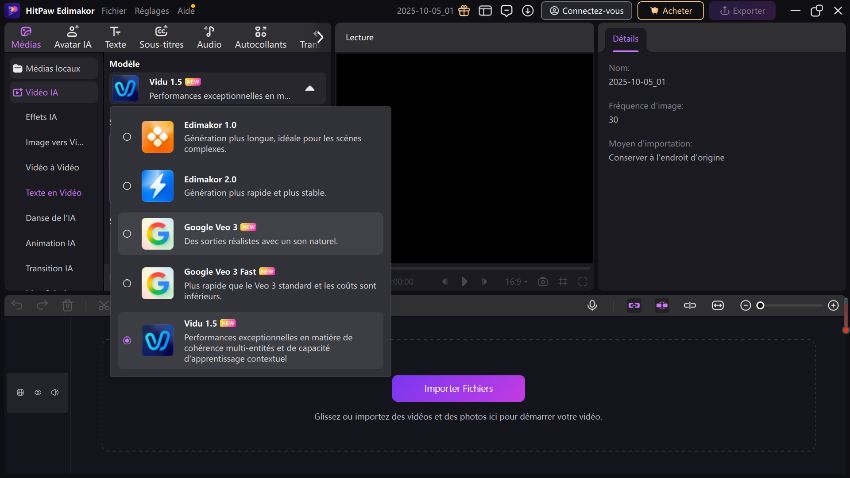Toggle track visibility eye icon
Viewport: 850px width, 478px height.
[x=37, y=392]
